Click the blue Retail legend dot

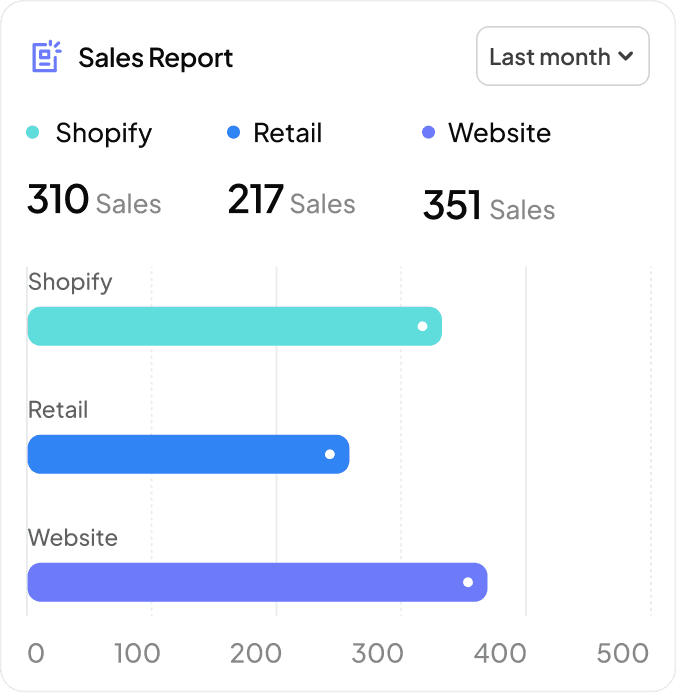[233, 132]
